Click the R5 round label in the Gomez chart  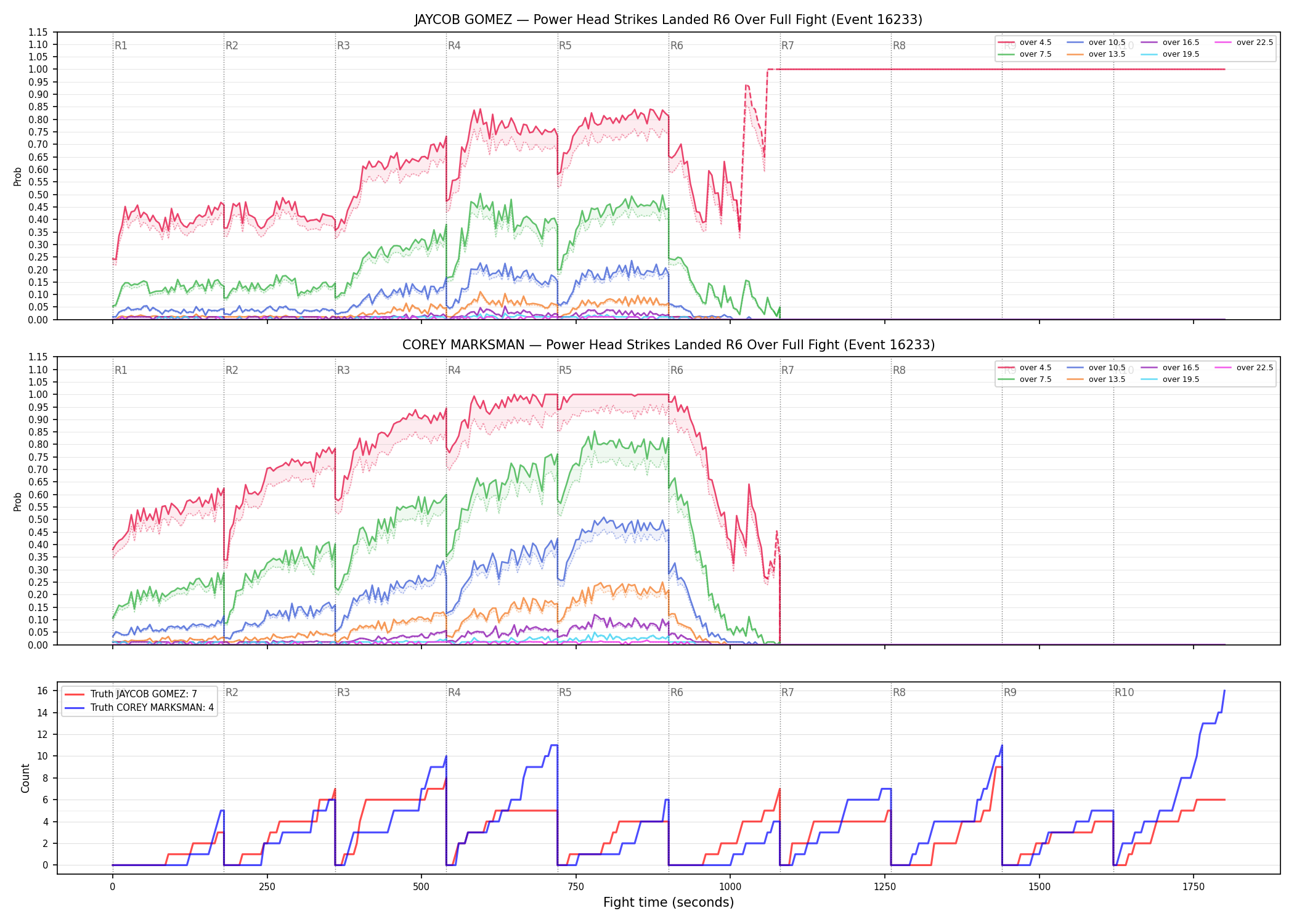(x=565, y=46)
